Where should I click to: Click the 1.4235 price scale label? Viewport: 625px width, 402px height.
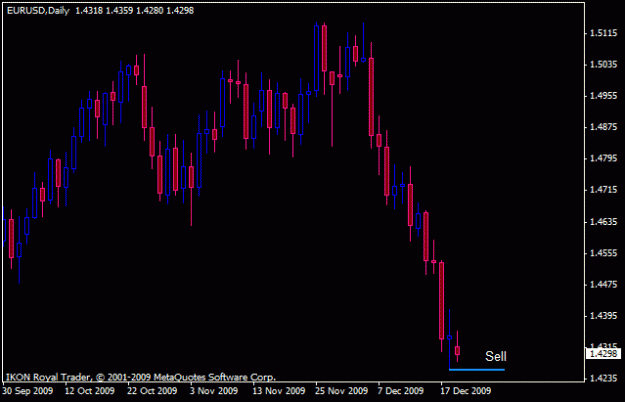point(603,378)
